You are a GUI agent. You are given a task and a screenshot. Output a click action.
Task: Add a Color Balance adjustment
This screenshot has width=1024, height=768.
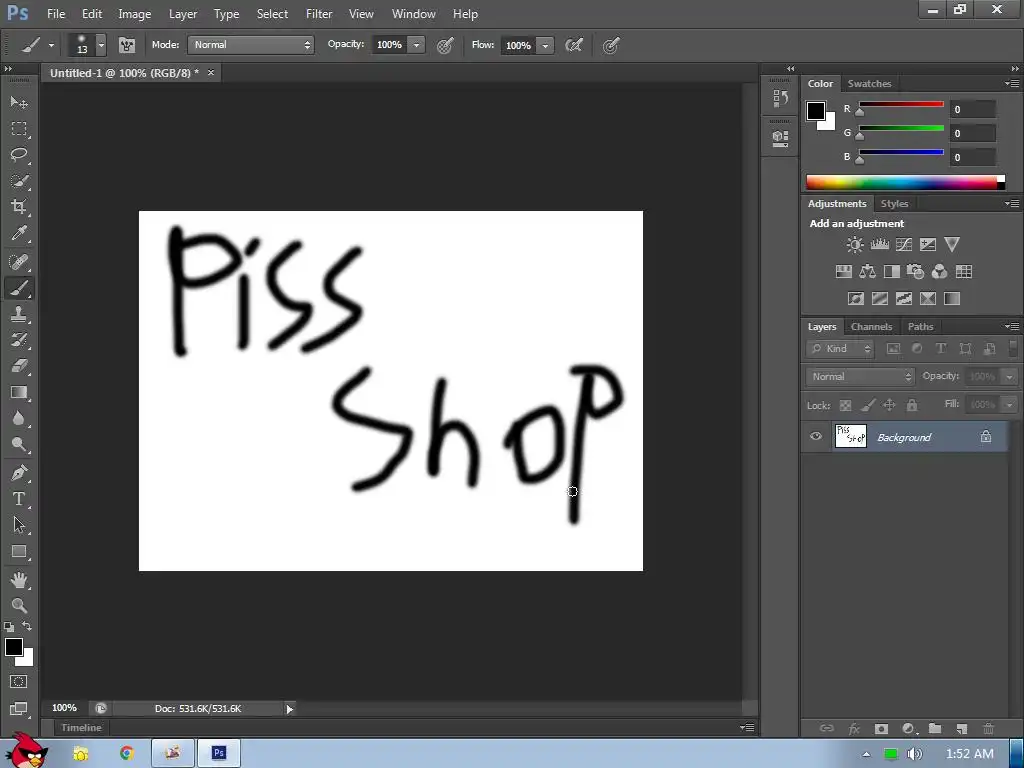click(x=867, y=272)
